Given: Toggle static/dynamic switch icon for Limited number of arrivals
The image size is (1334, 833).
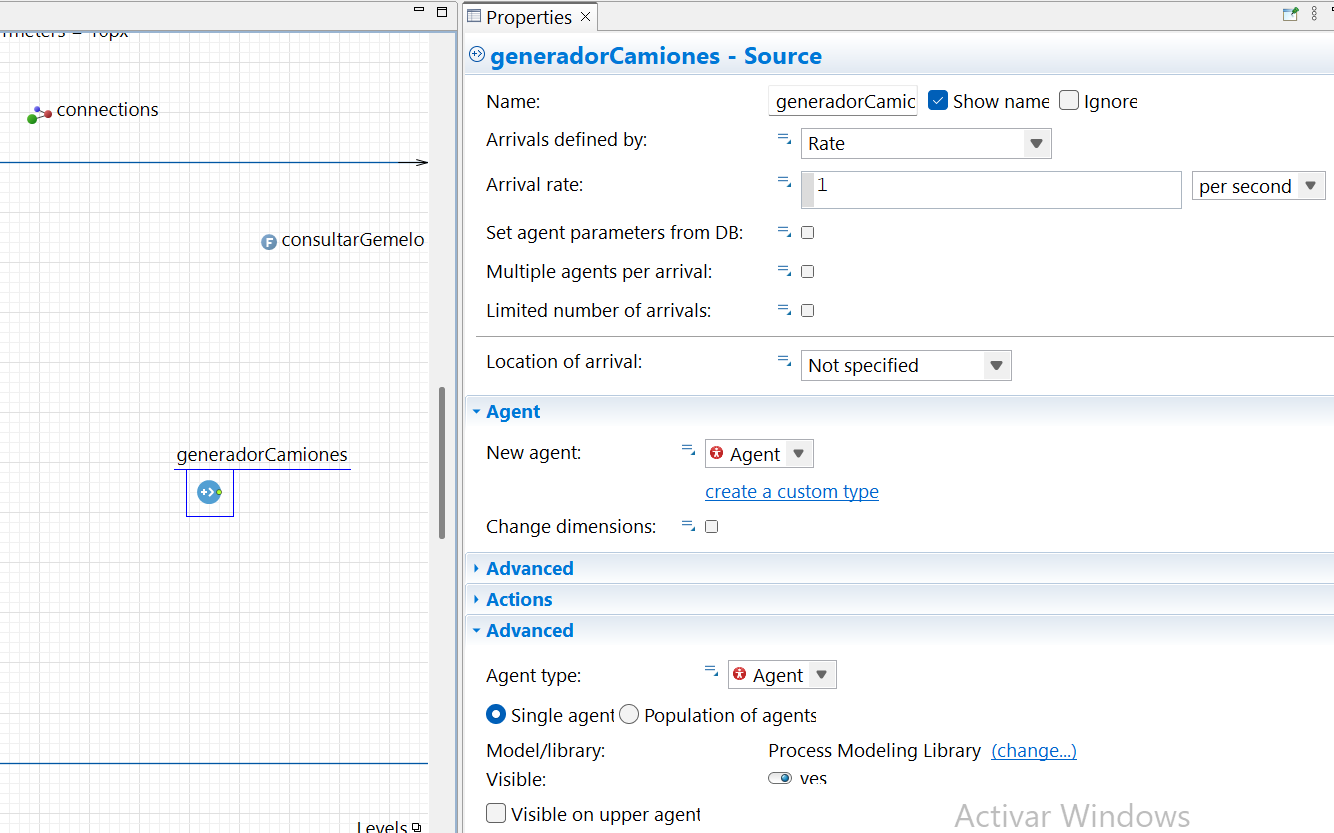Looking at the screenshot, I should tap(785, 310).
